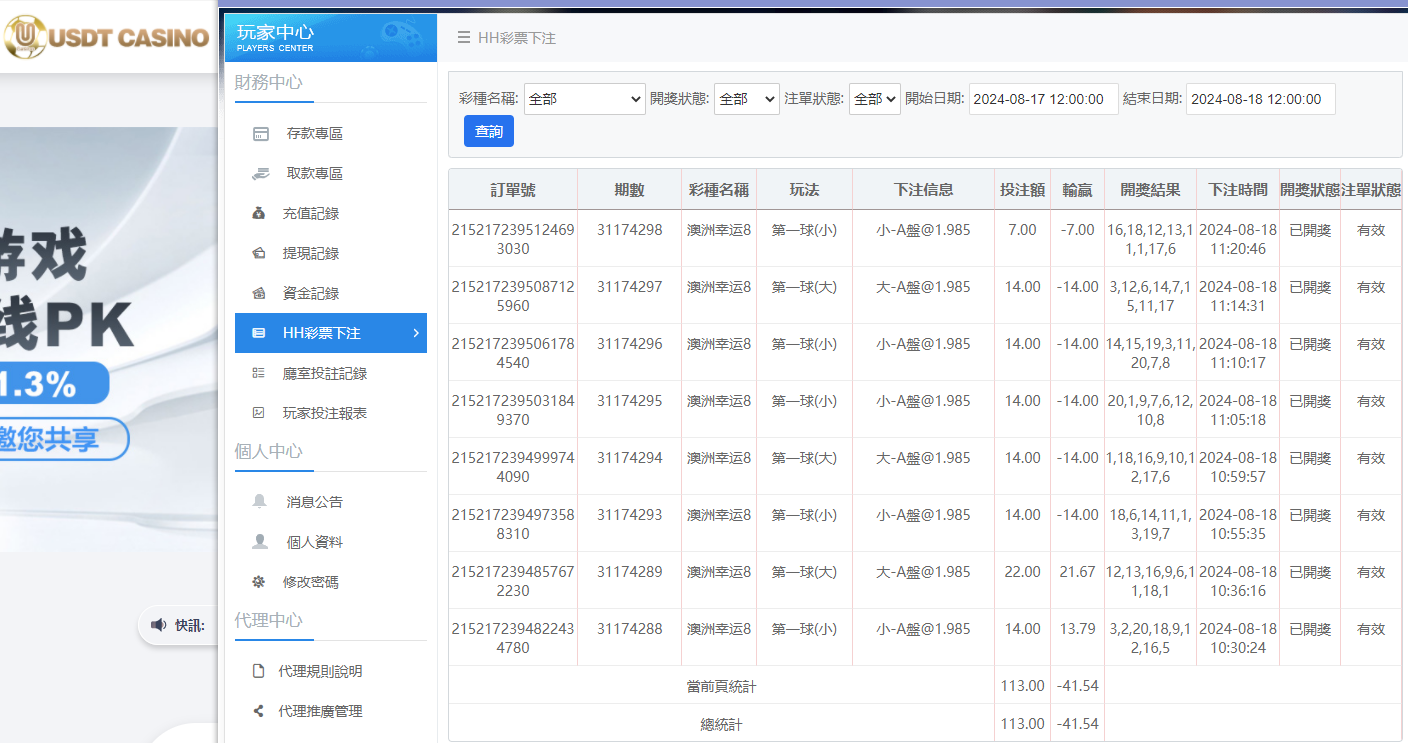Open the 注單狀態 bet status dropdown

pyautogui.click(x=874, y=99)
